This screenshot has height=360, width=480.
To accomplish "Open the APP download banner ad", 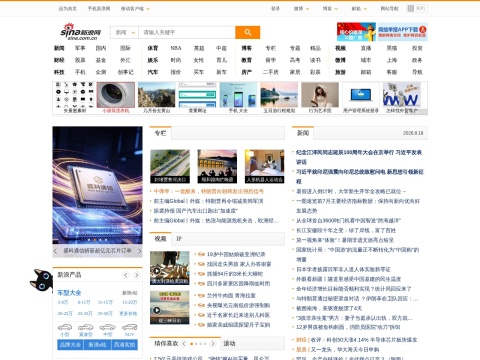I will coord(402,32).
